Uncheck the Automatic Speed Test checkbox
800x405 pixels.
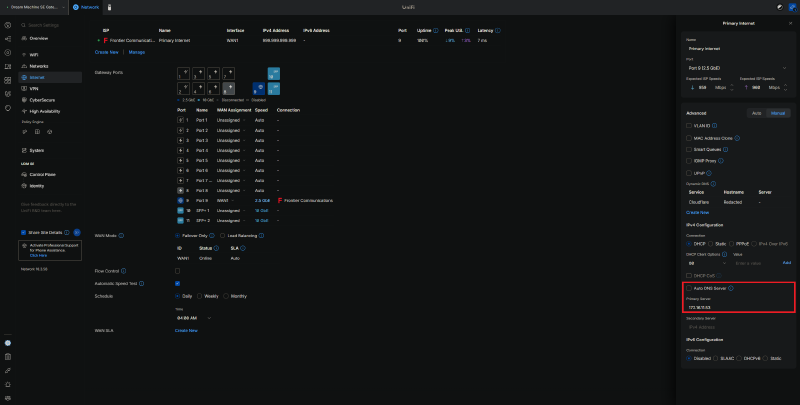pyautogui.click(x=178, y=284)
